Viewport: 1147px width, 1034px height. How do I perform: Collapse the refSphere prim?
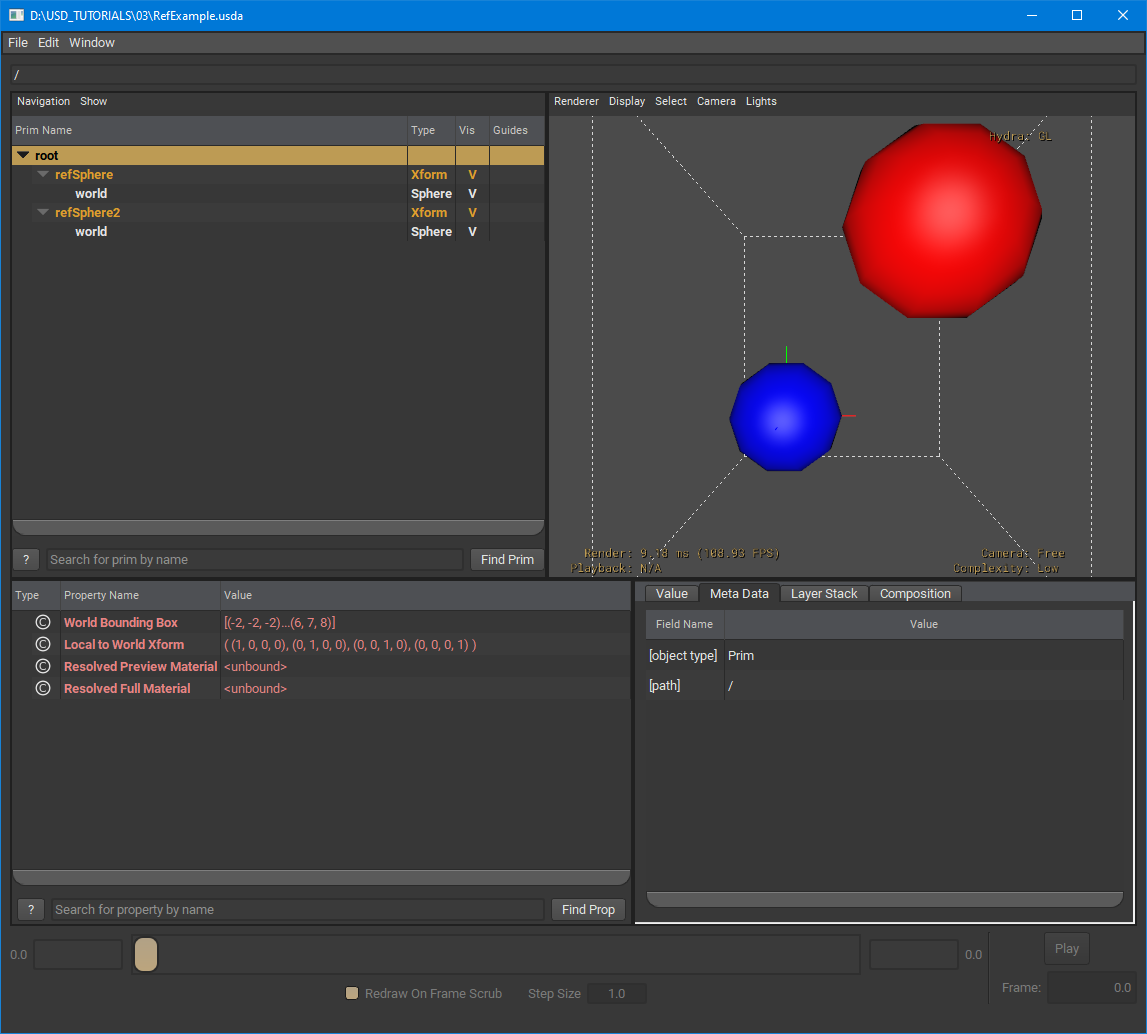click(x=42, y=174)
